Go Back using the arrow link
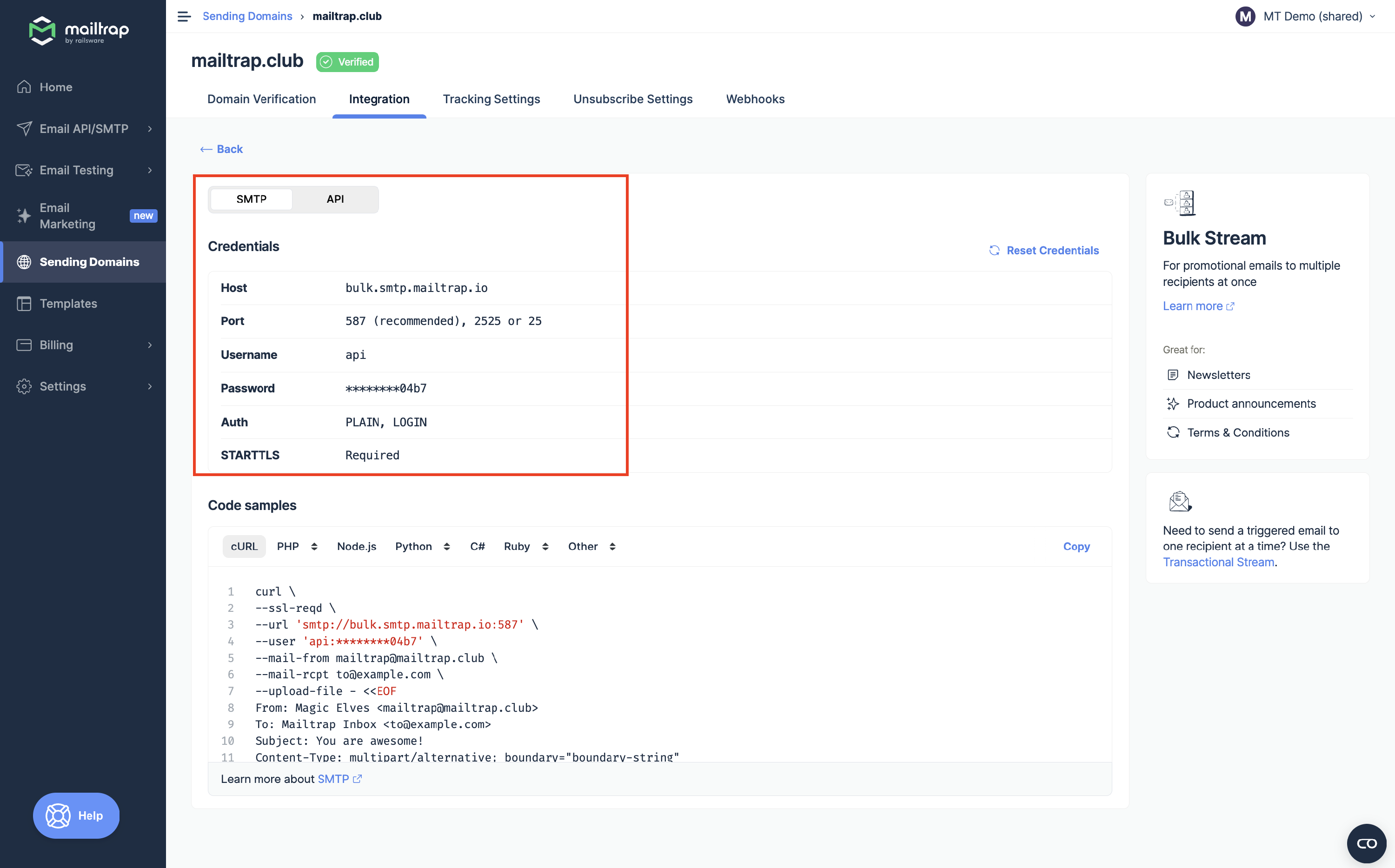 point(222,149)
